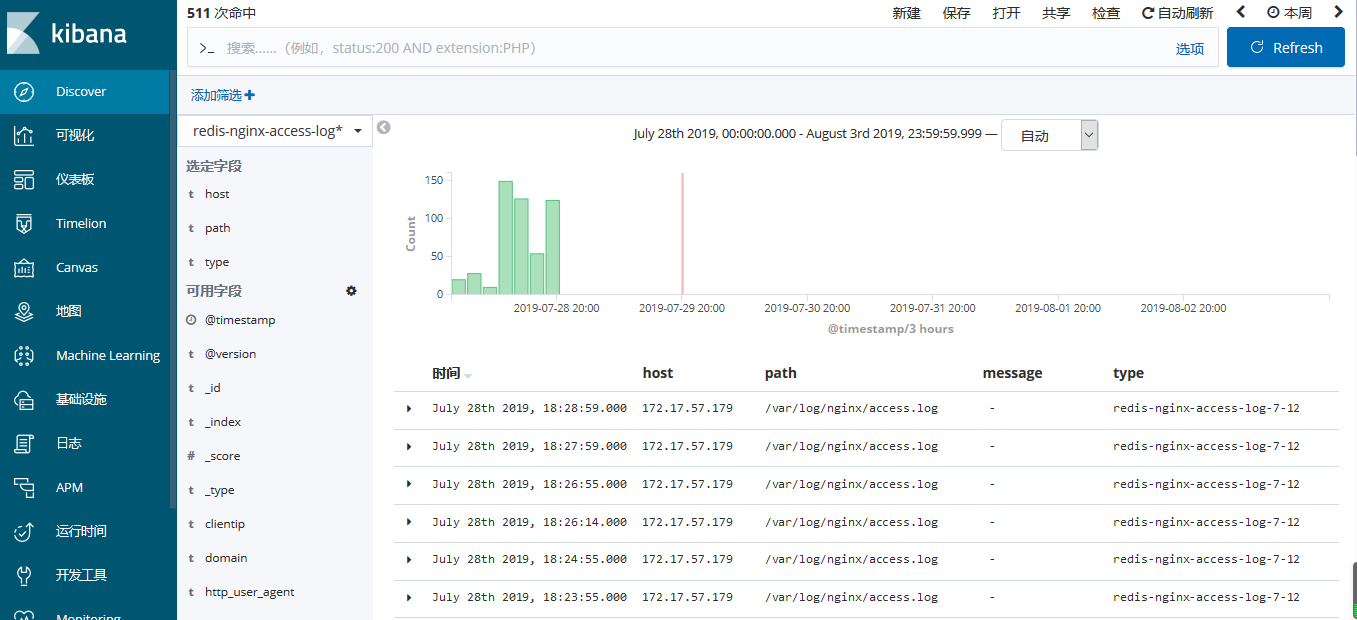Click the blue Refresh button
1357x620 pixels.
pyautogui.click(x=1285, y=48)
